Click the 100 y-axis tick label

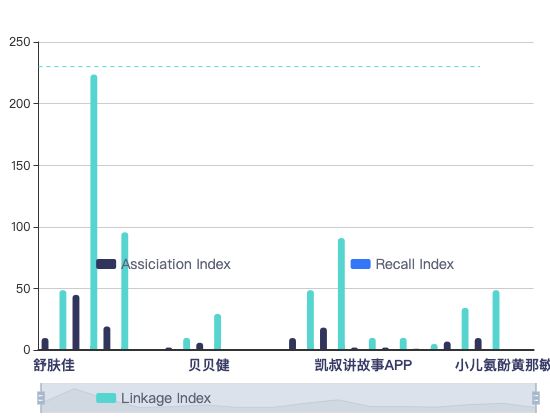[x=20, y=227]
